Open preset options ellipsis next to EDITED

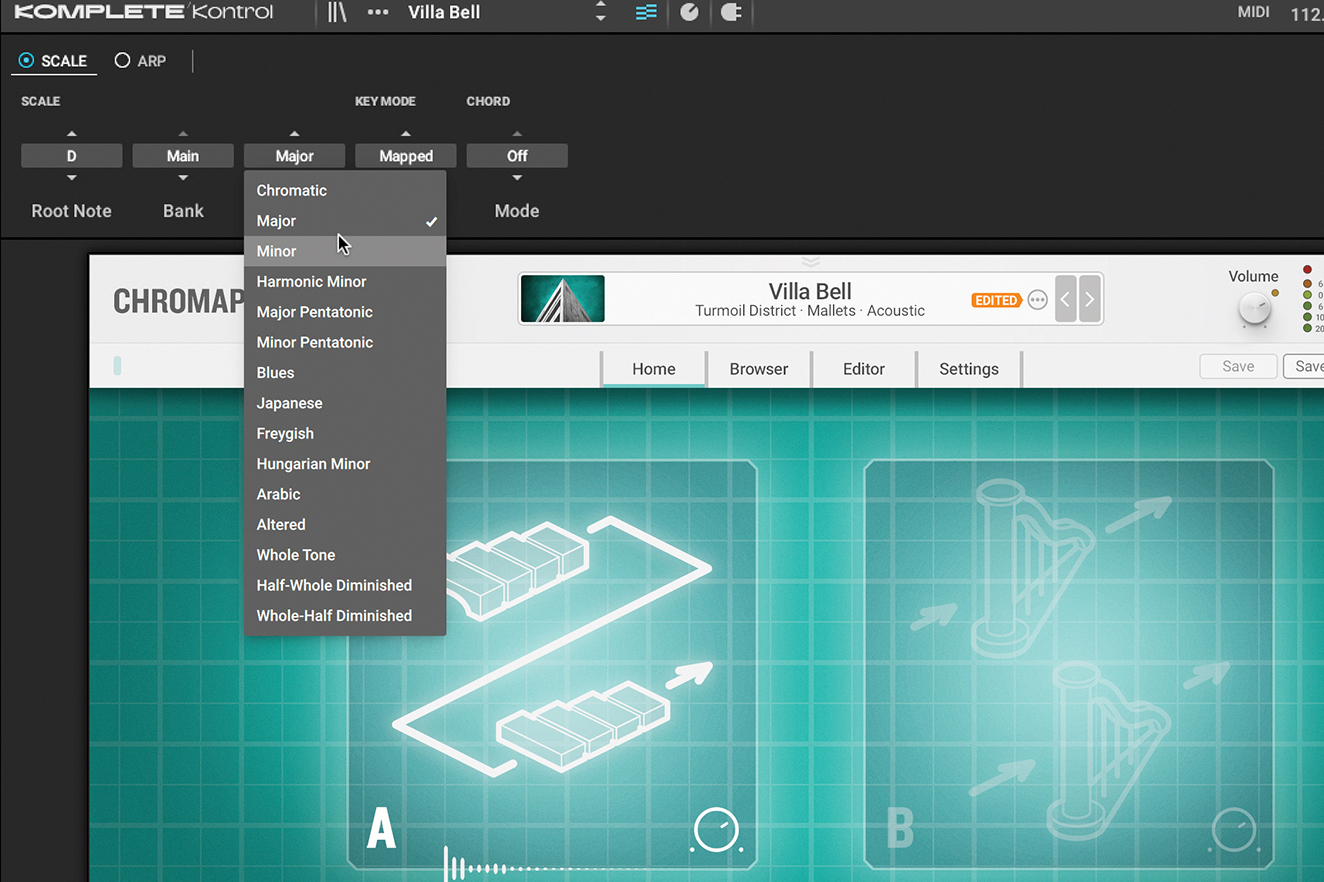click(x=1038, y=300)
